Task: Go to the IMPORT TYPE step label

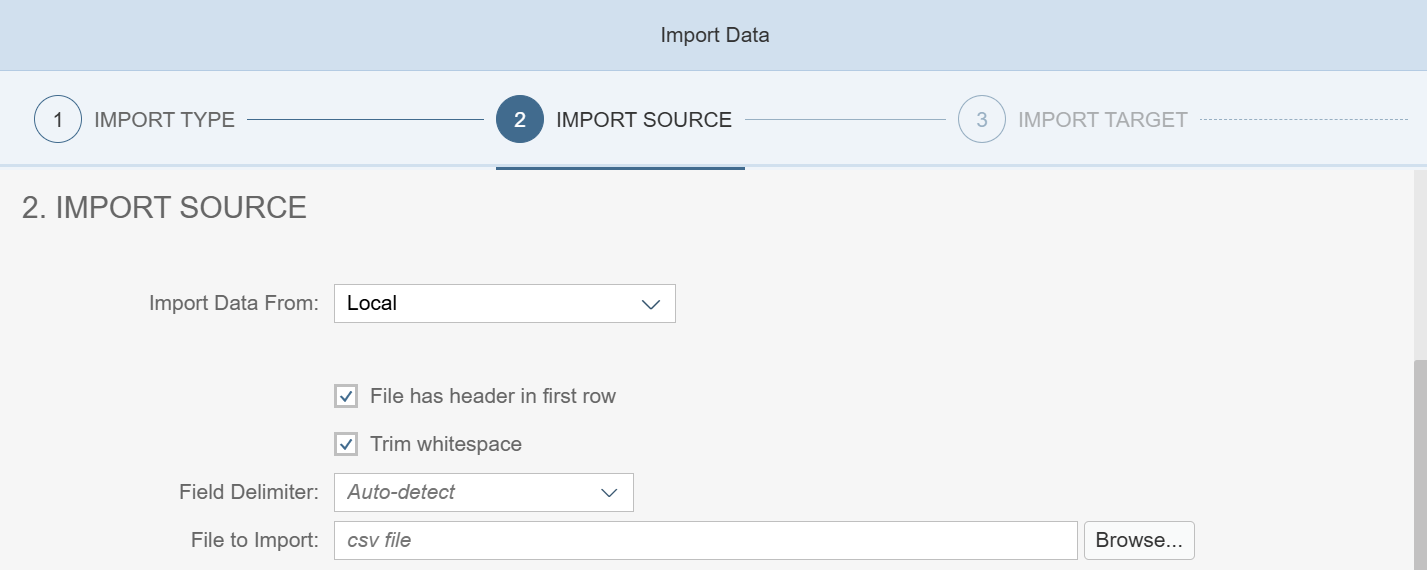Action: [x=164, y=120]
